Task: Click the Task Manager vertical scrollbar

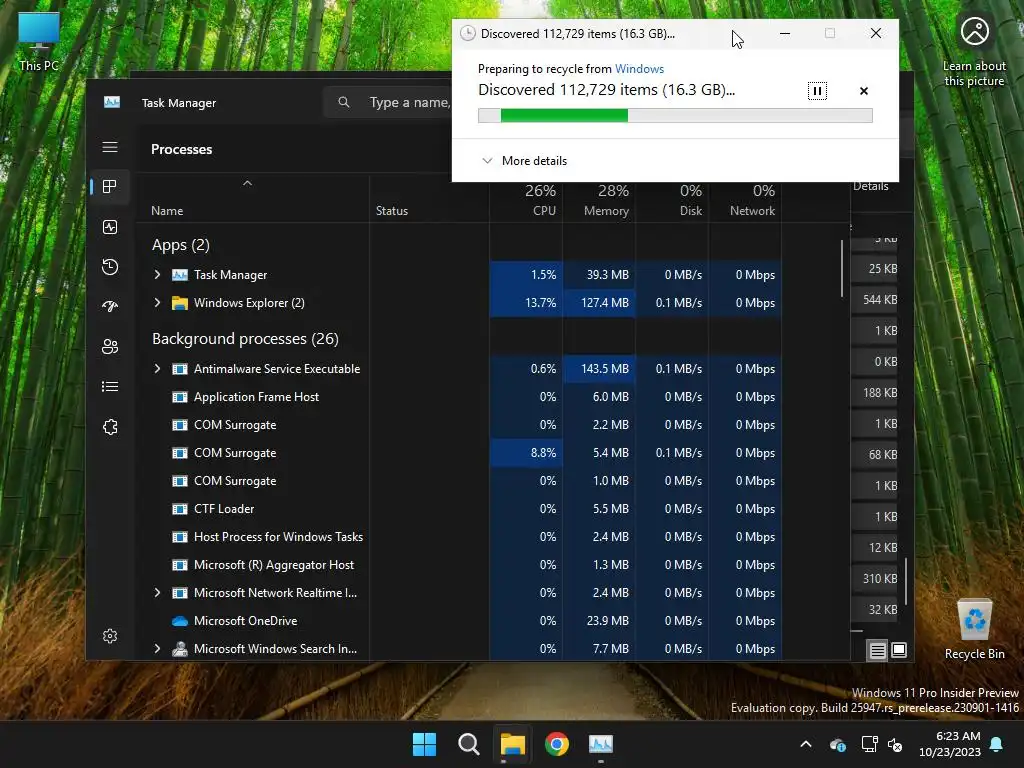Action: point(842,269)
